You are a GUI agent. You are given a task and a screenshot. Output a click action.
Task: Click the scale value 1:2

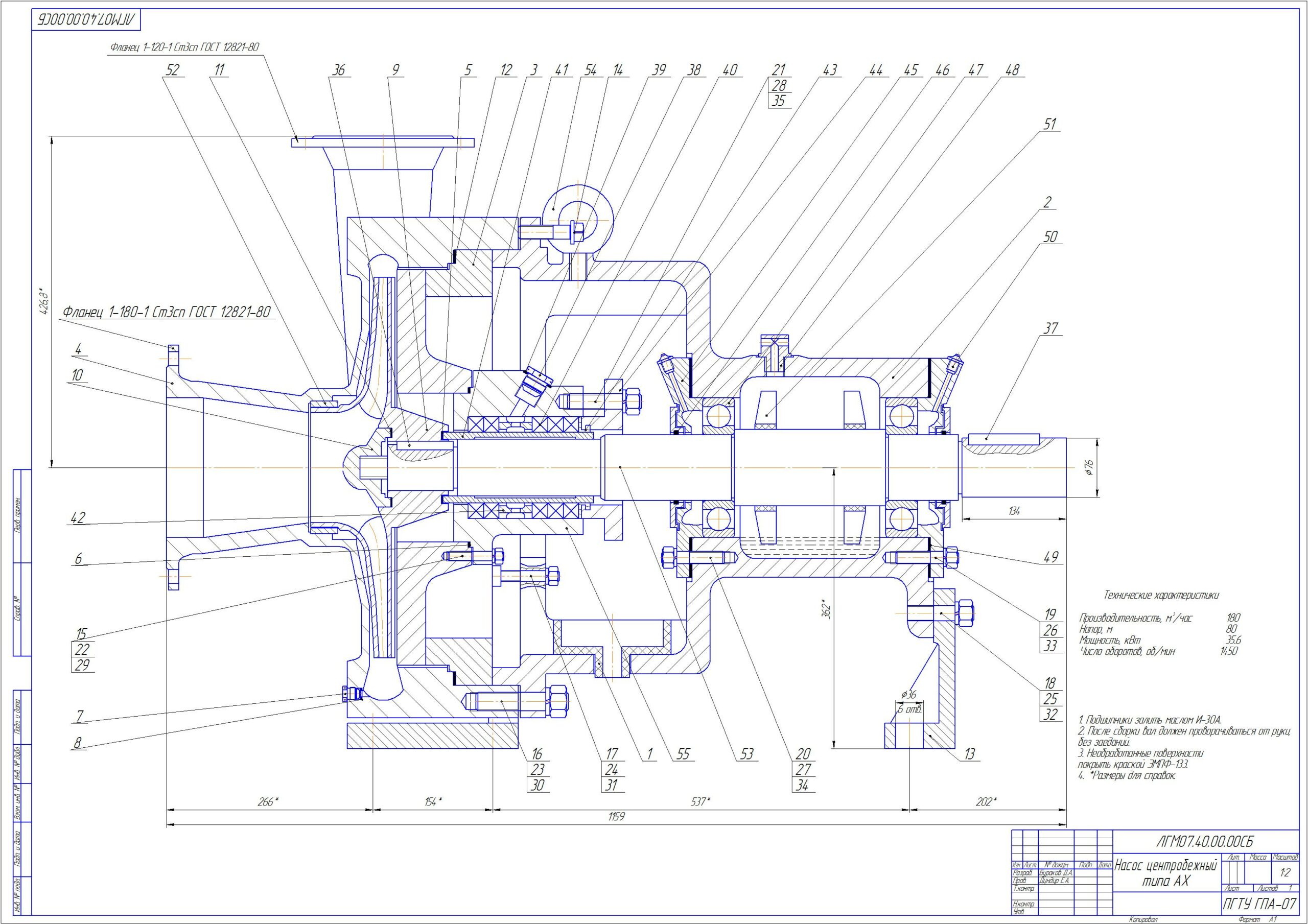coord(1284,873)
